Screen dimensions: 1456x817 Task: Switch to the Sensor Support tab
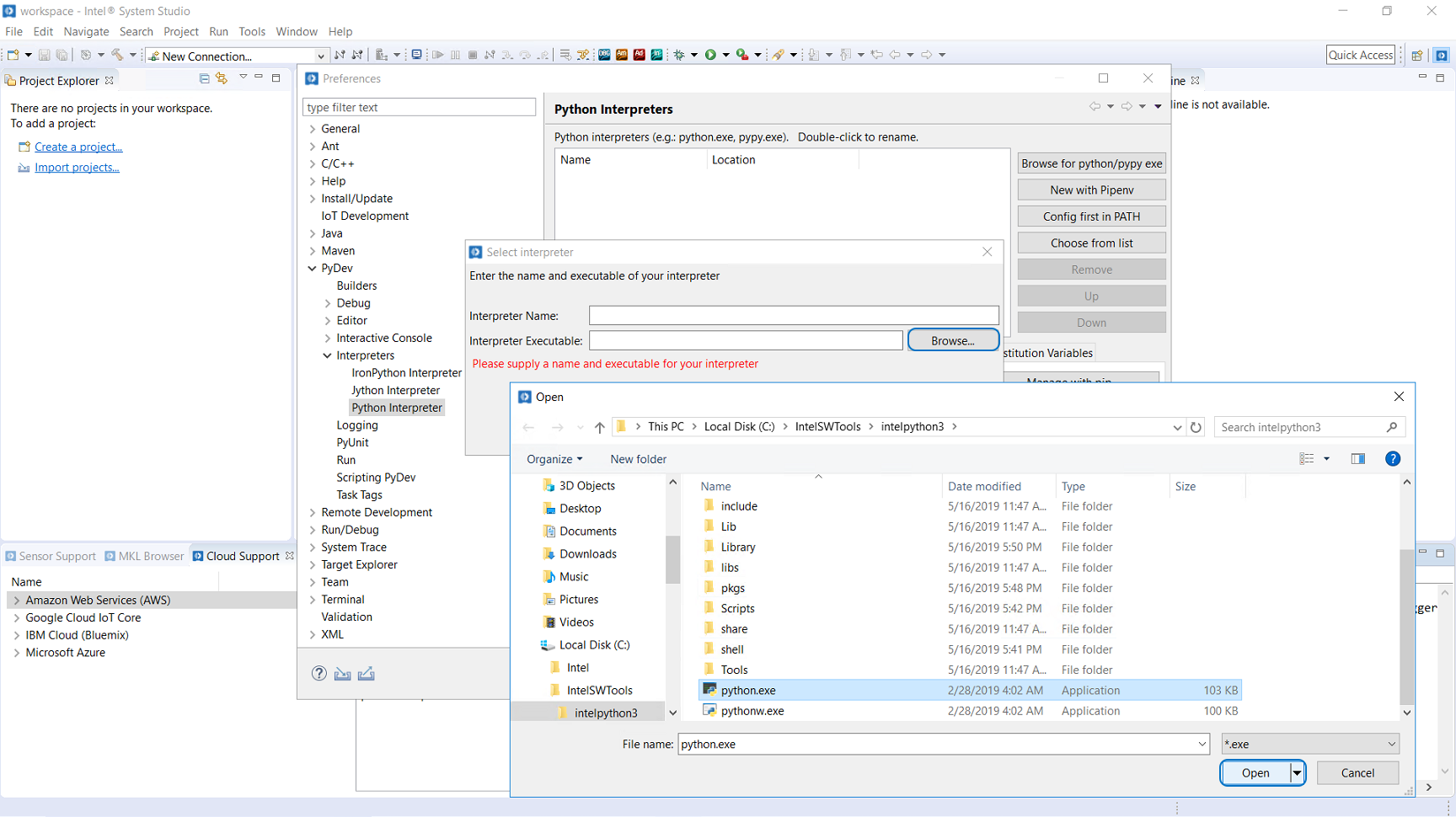point(51,556)
